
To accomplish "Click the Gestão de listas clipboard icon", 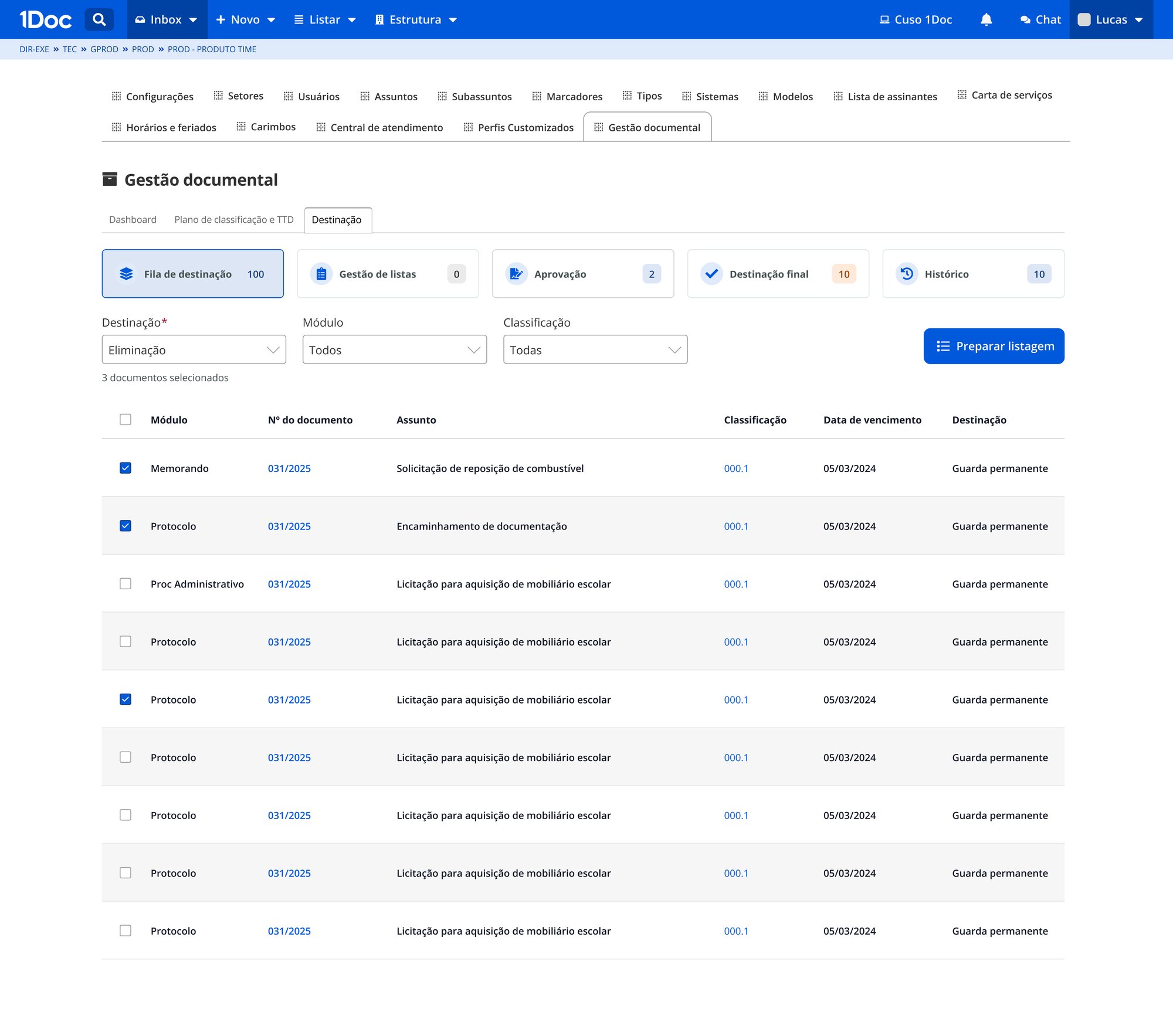I will click(x=321, y=274).
